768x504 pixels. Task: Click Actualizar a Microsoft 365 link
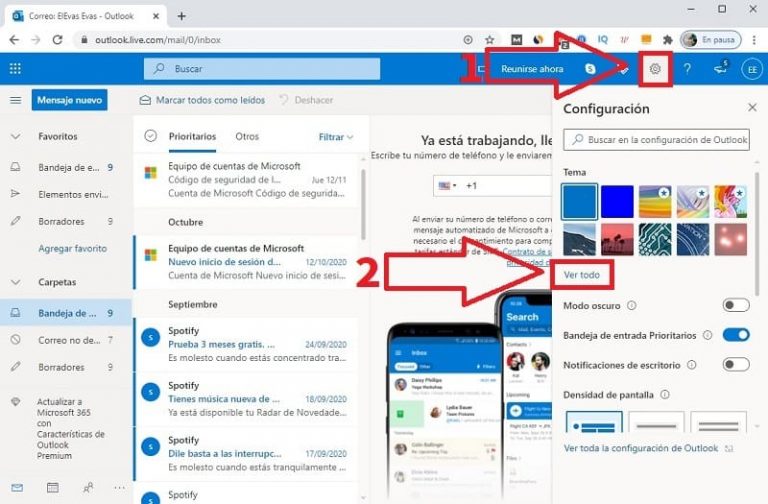tap(71, 429)
